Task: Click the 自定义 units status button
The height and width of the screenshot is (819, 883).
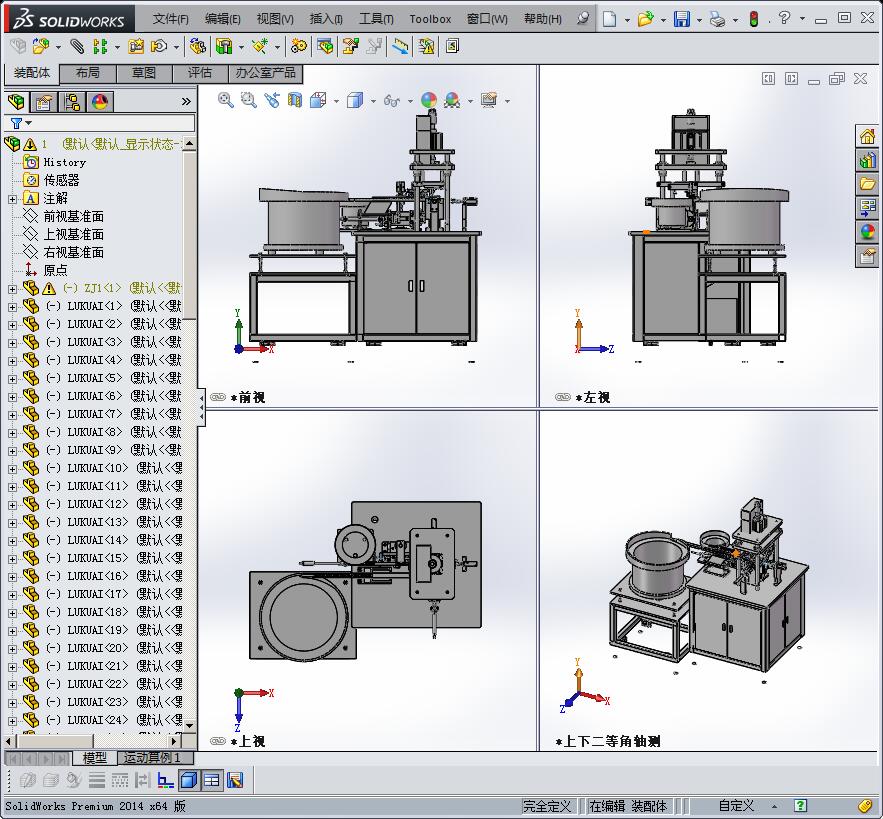Action: [736, 805]
